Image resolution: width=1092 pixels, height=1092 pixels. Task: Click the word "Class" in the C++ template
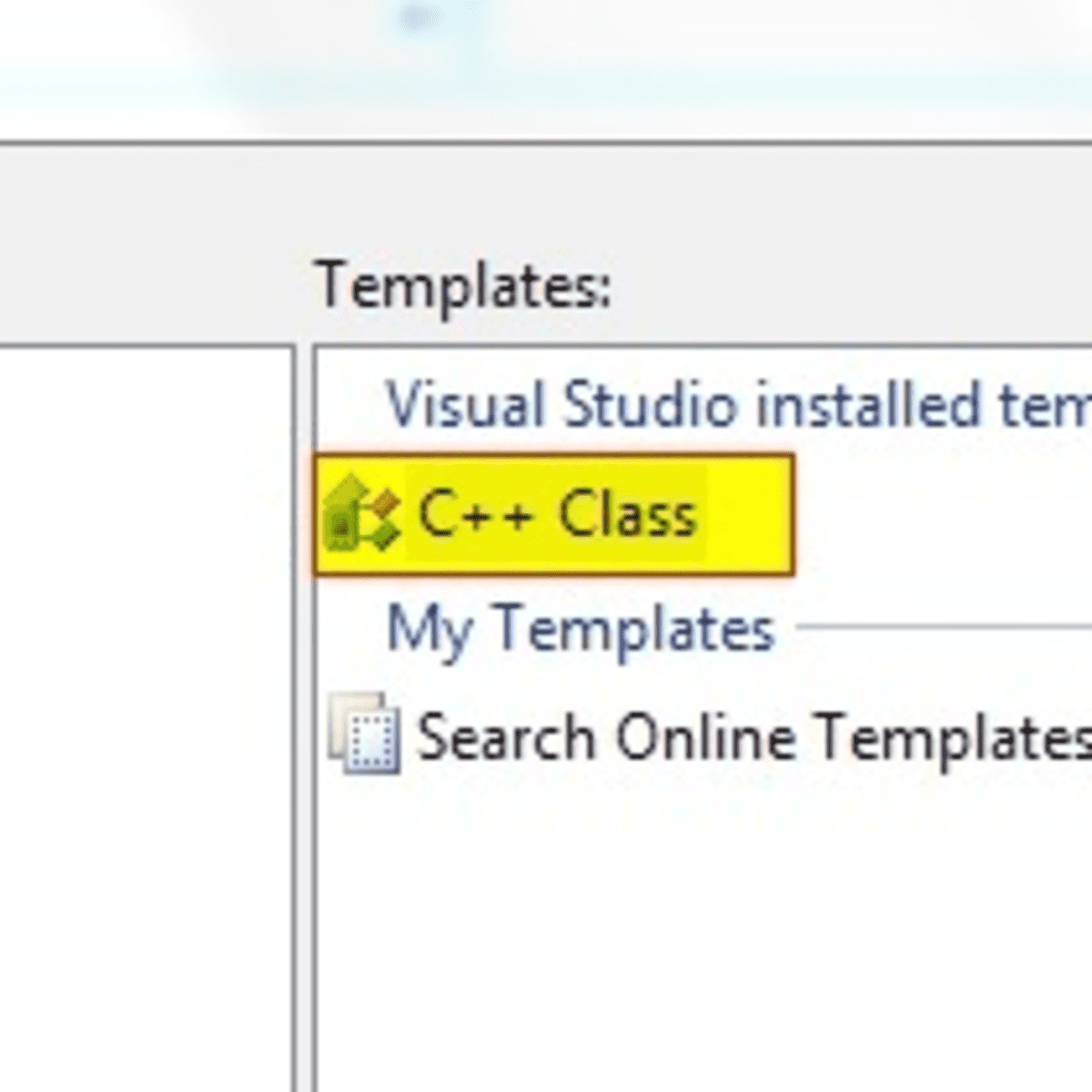pos(627,514)
